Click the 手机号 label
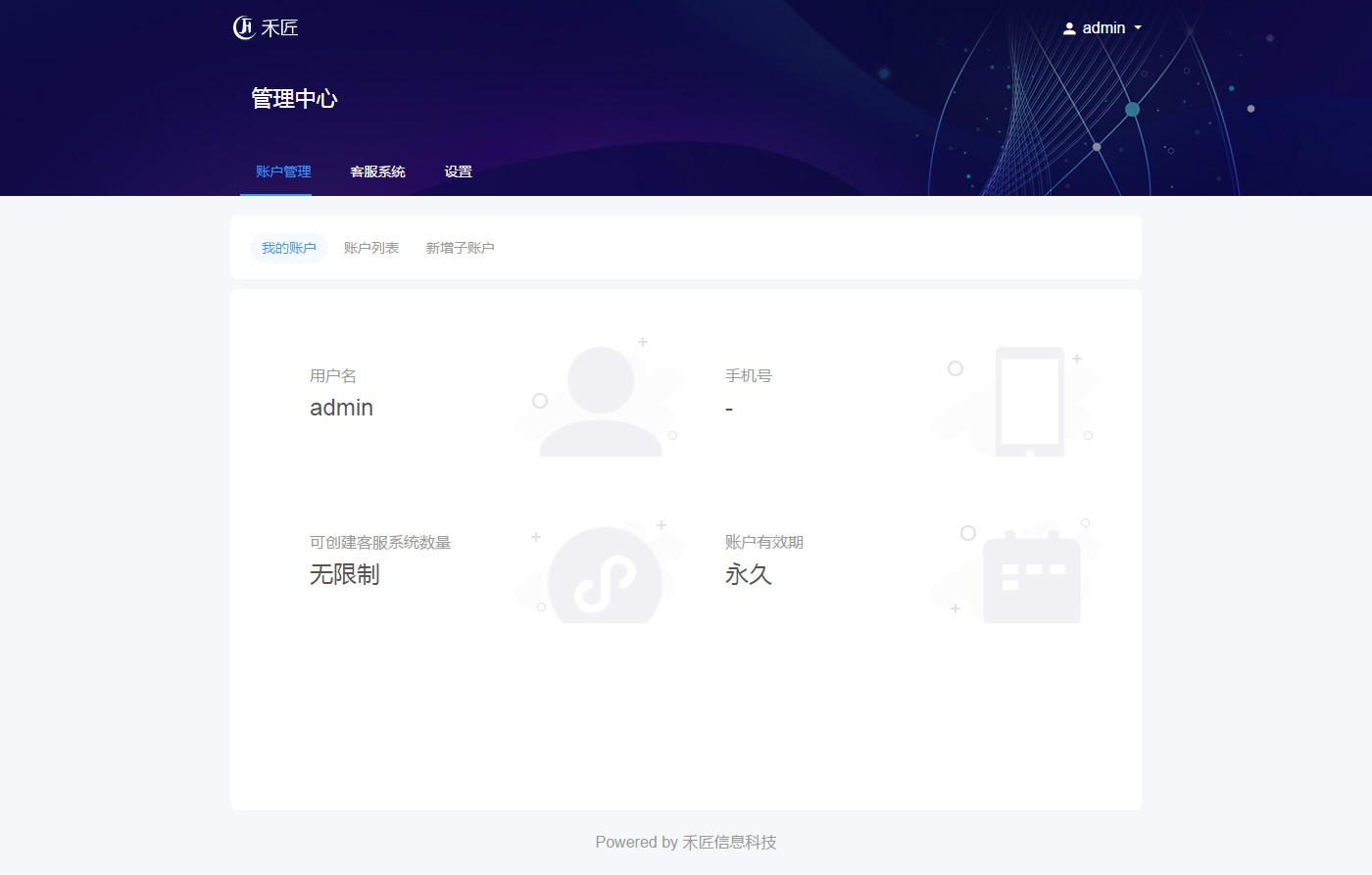 749,376
